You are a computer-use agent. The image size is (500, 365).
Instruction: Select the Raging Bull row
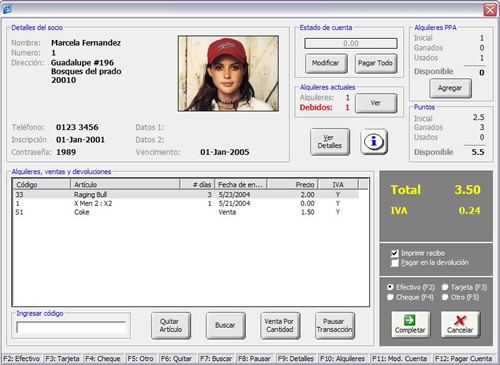tap(186, 195)
